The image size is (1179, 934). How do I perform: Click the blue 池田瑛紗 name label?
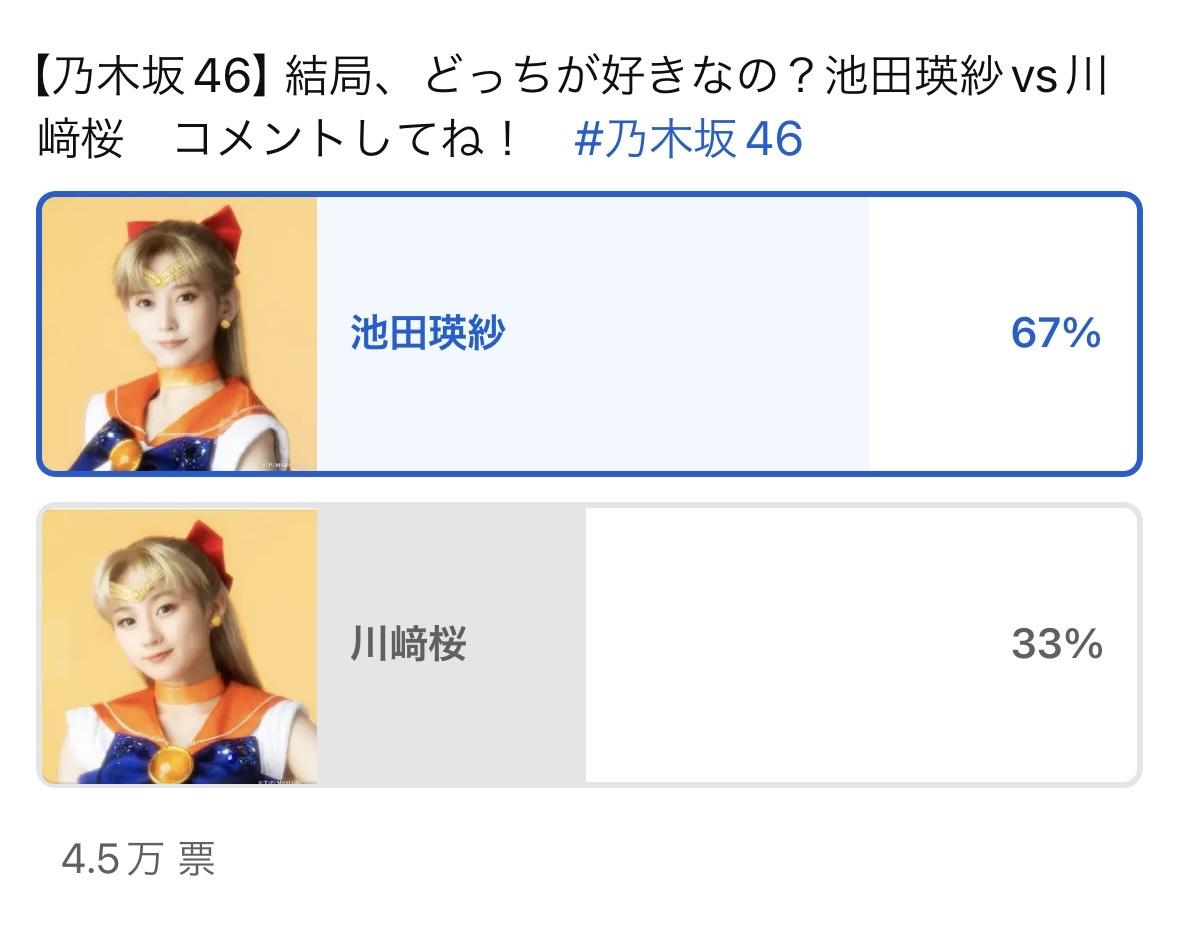428,333
